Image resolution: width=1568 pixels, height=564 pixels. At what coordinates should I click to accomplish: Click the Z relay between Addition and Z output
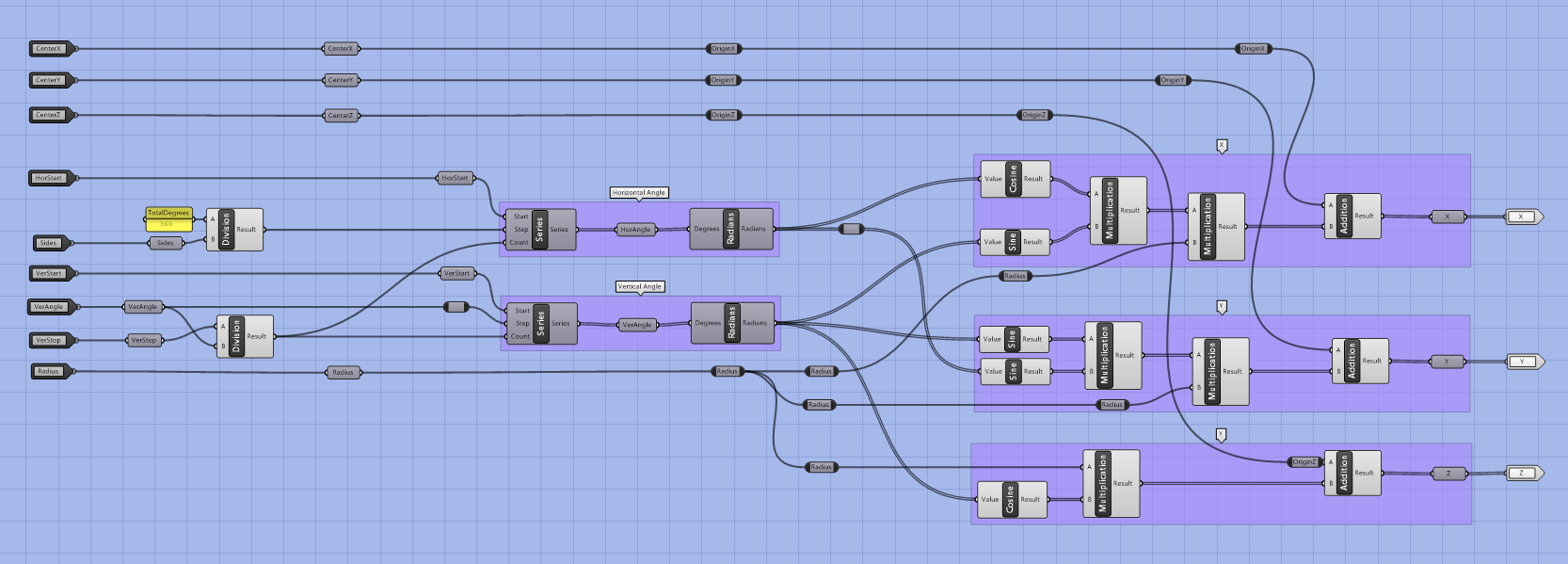1448,474
